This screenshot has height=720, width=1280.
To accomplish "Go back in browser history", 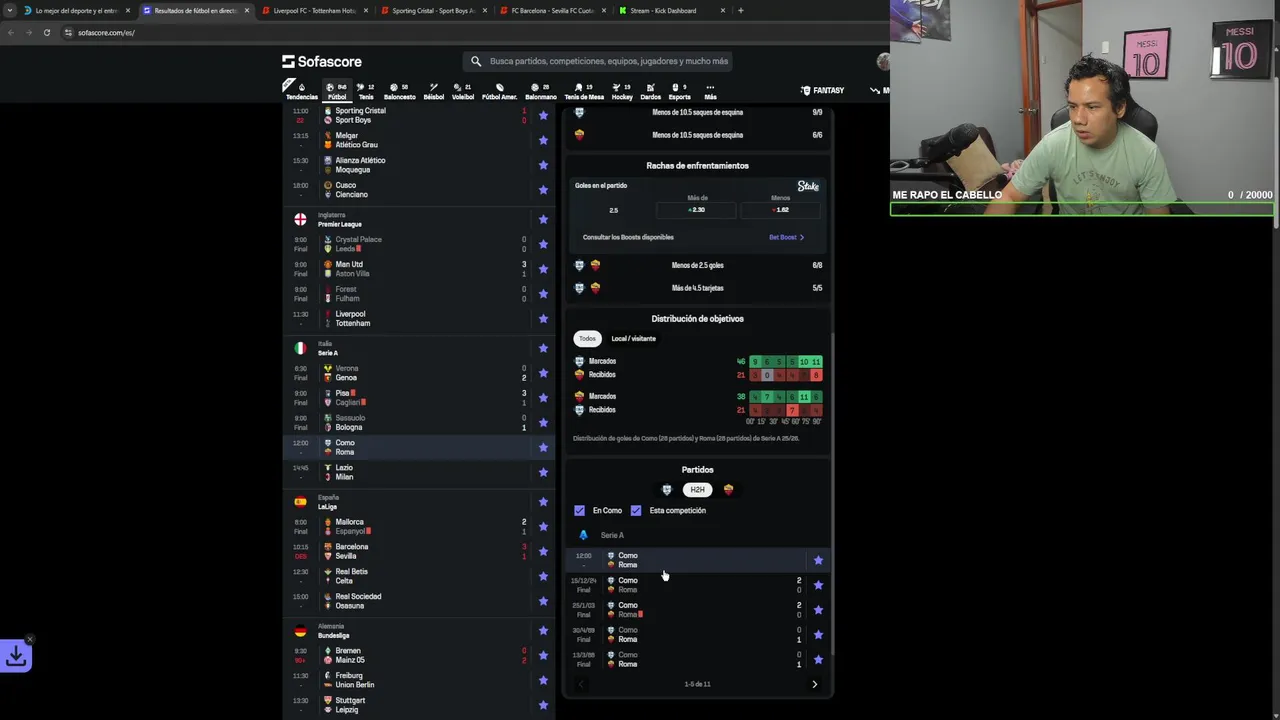I will [x=10, y=32].
